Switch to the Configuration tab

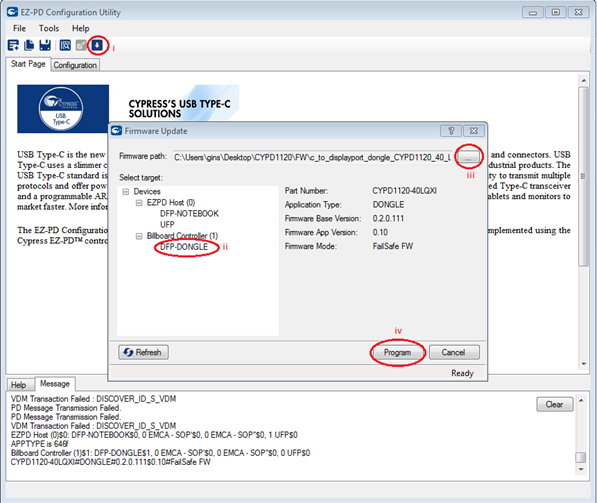coord(75,65)
